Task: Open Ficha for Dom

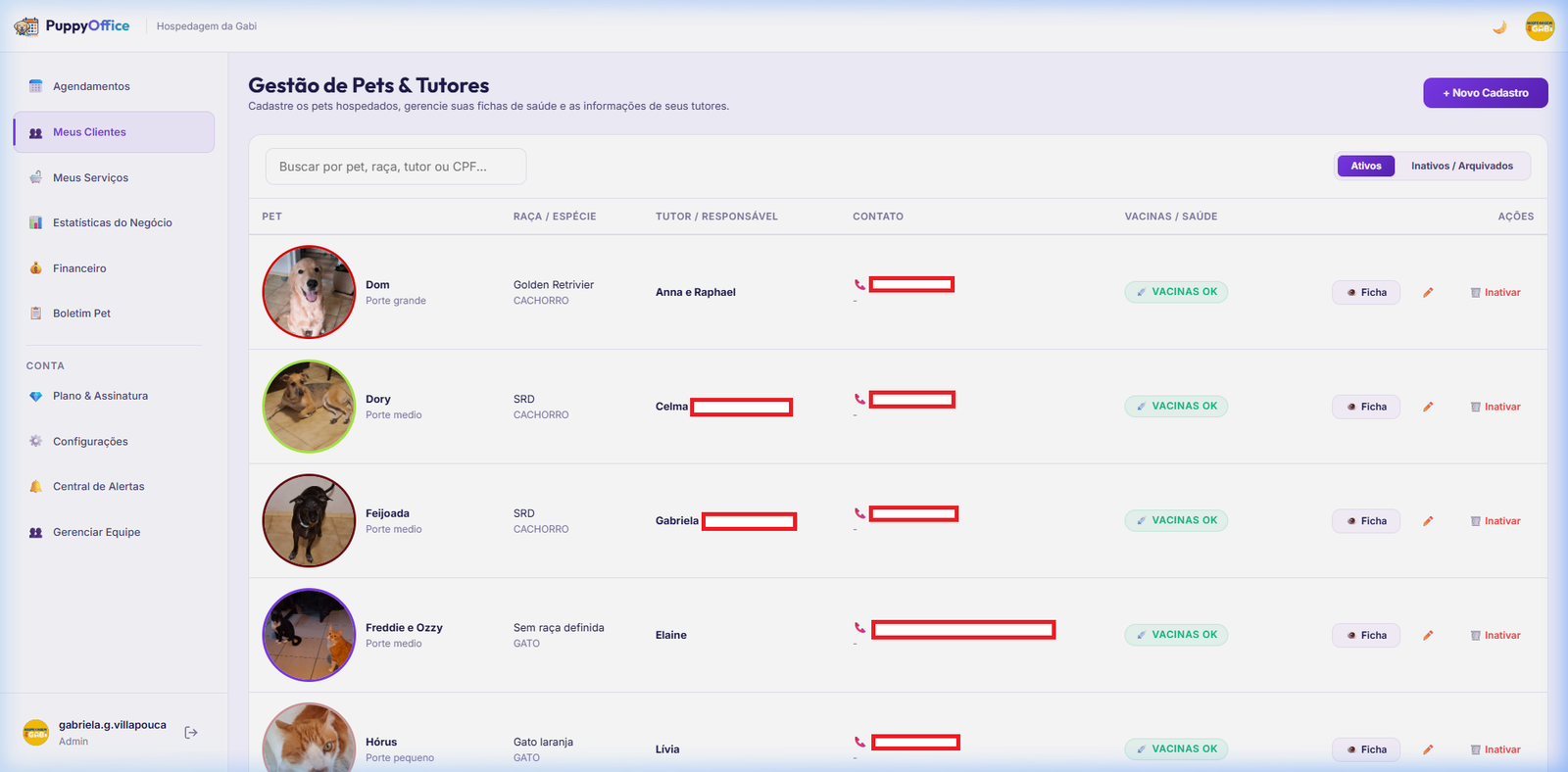Action: [1366, 293]
